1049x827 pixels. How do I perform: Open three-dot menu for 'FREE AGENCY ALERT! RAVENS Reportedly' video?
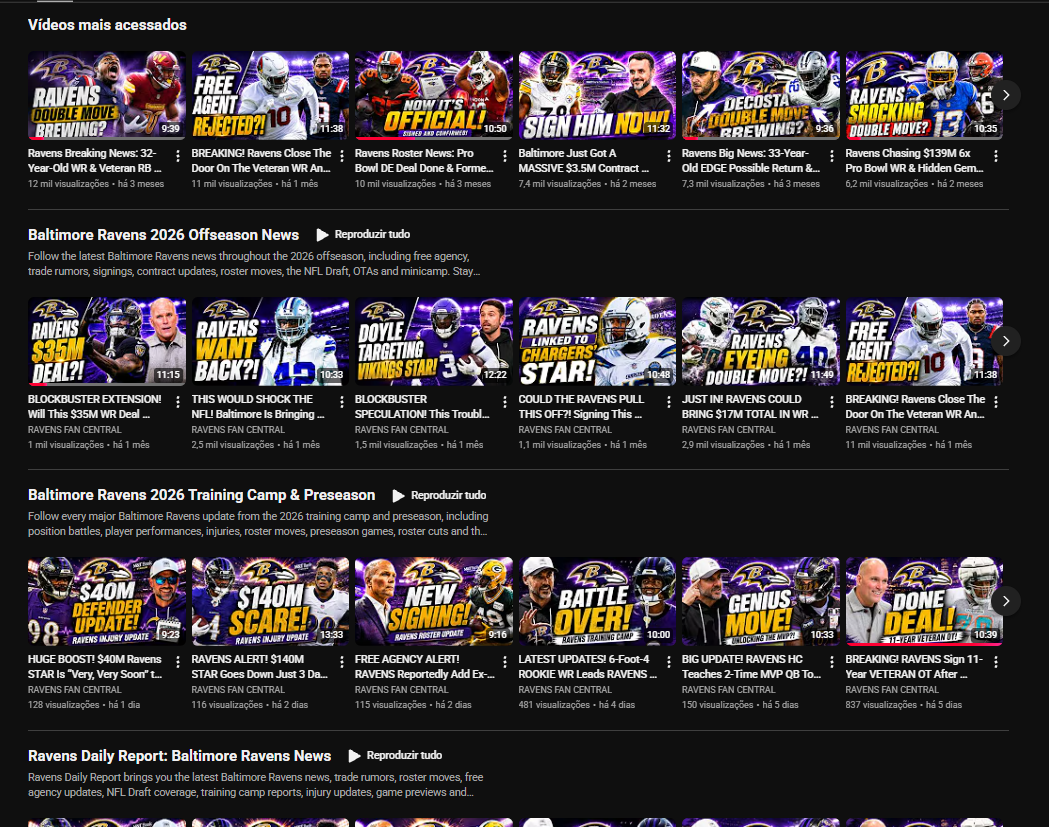505,662
